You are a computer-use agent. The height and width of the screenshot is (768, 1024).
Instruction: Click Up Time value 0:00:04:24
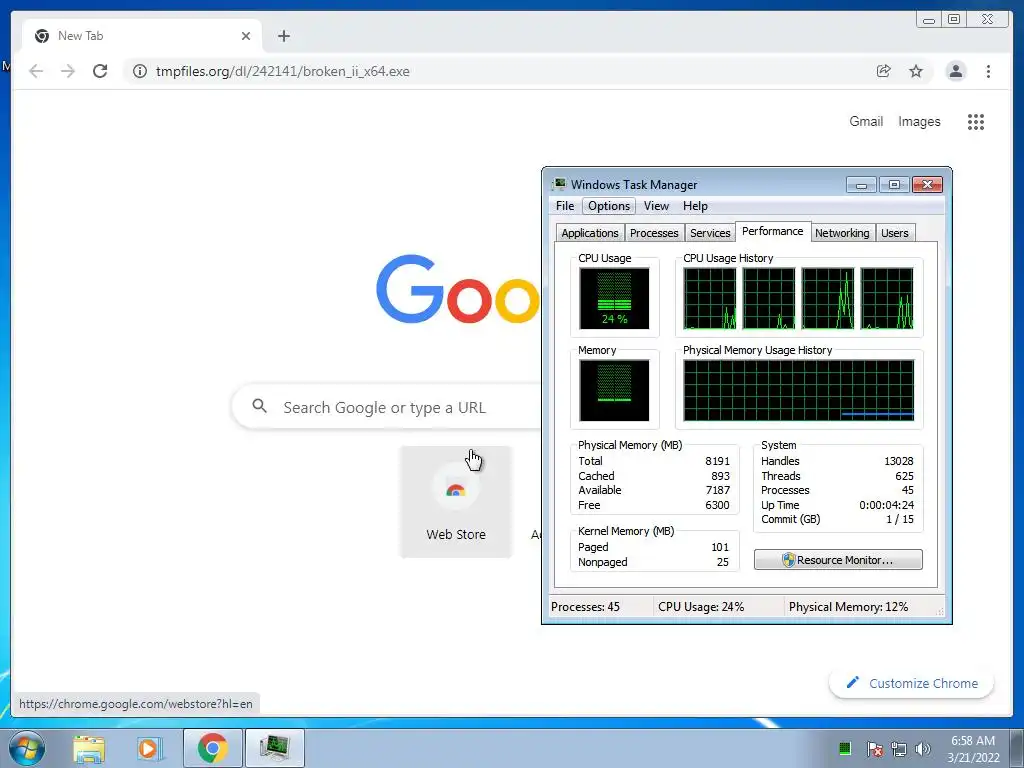[x=886, y=505]
